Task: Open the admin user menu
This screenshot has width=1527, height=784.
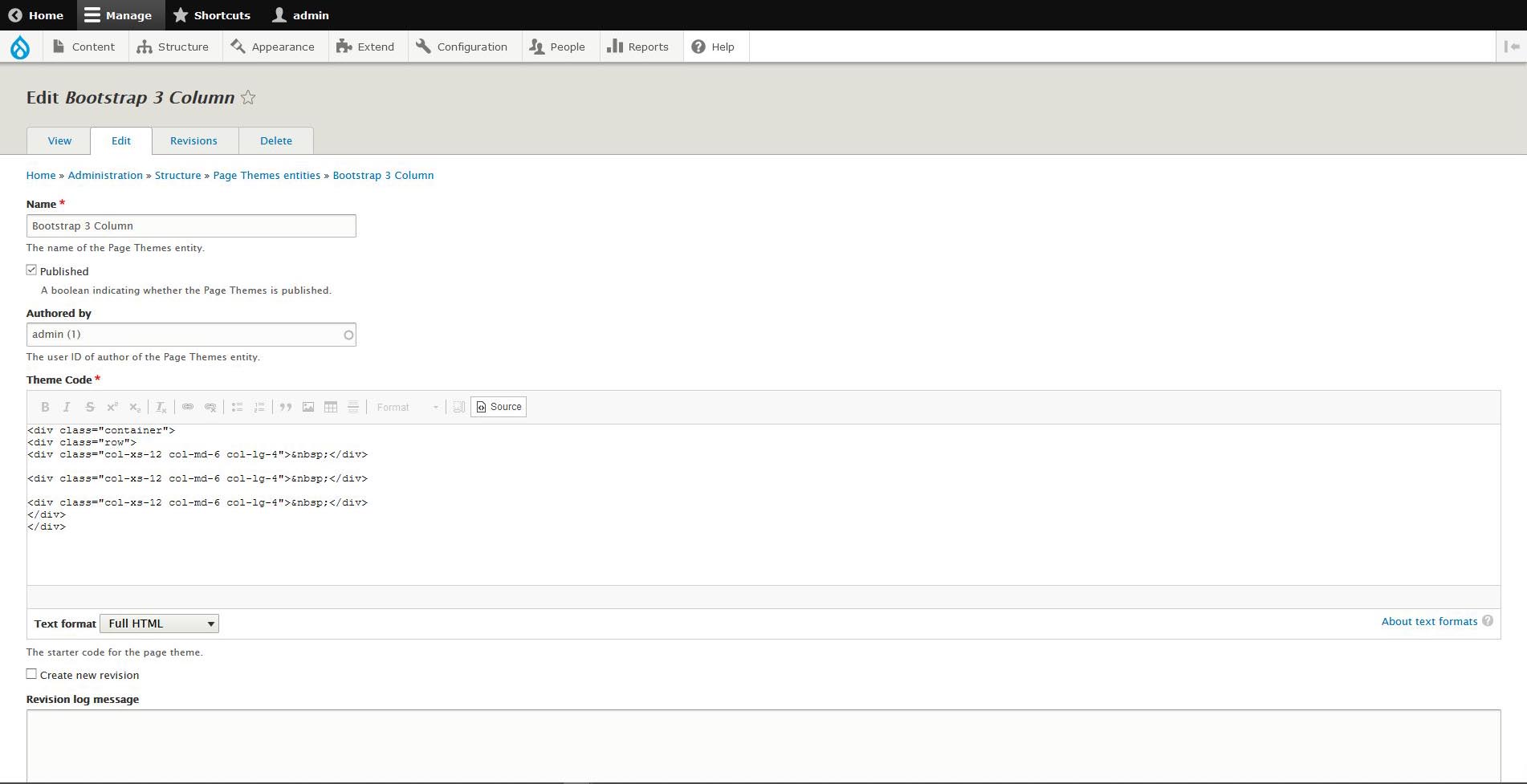Action: click(301, 15)
